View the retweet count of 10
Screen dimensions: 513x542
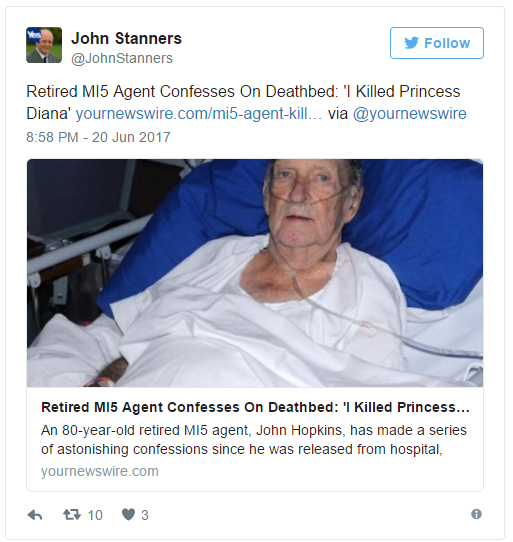click(x=95, y=515)
